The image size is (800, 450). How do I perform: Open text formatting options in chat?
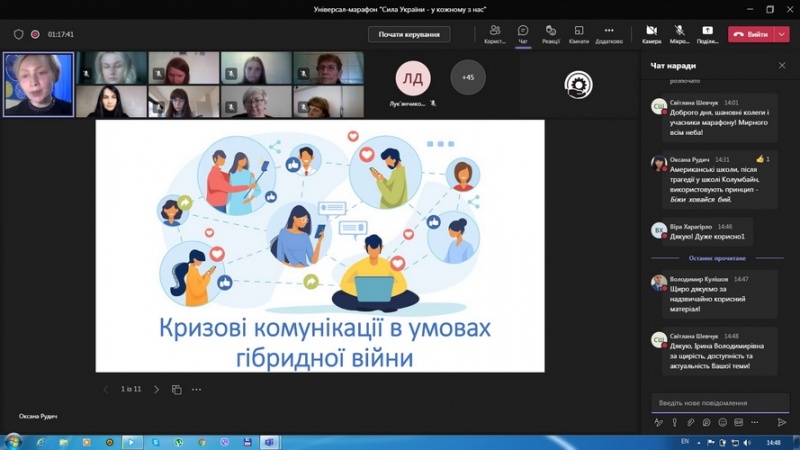click(x=658, y=423)
